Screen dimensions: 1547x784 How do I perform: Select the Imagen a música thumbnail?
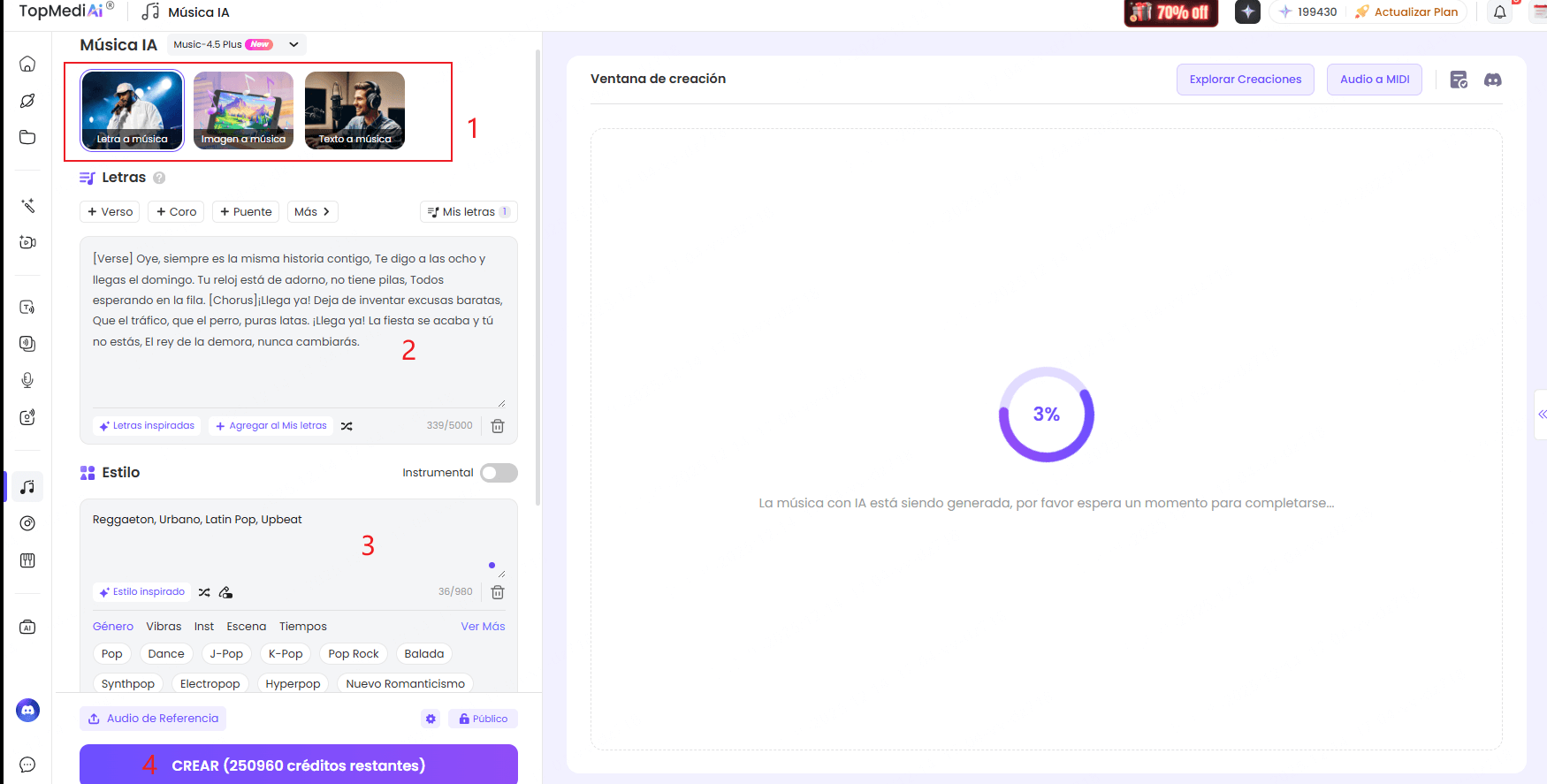point(243,110)
